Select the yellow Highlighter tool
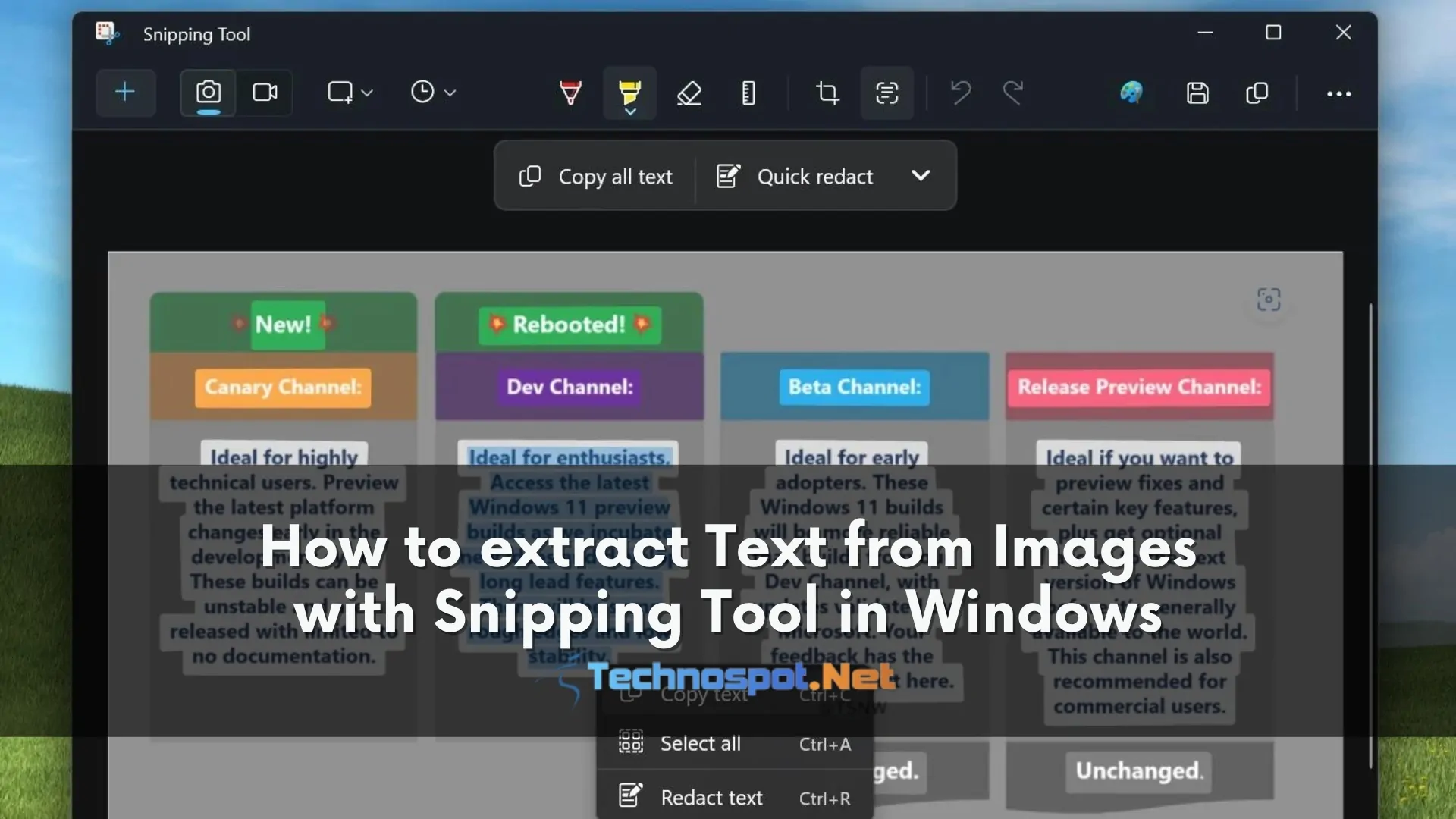 point(629,91)
